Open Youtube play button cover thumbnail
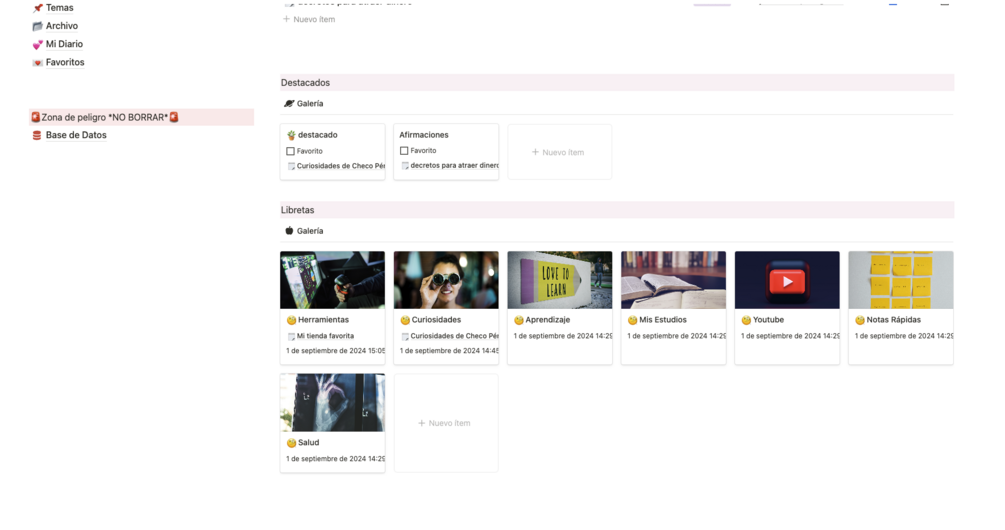Viewport: 1005px width, 530px height. tap(787, 280)
